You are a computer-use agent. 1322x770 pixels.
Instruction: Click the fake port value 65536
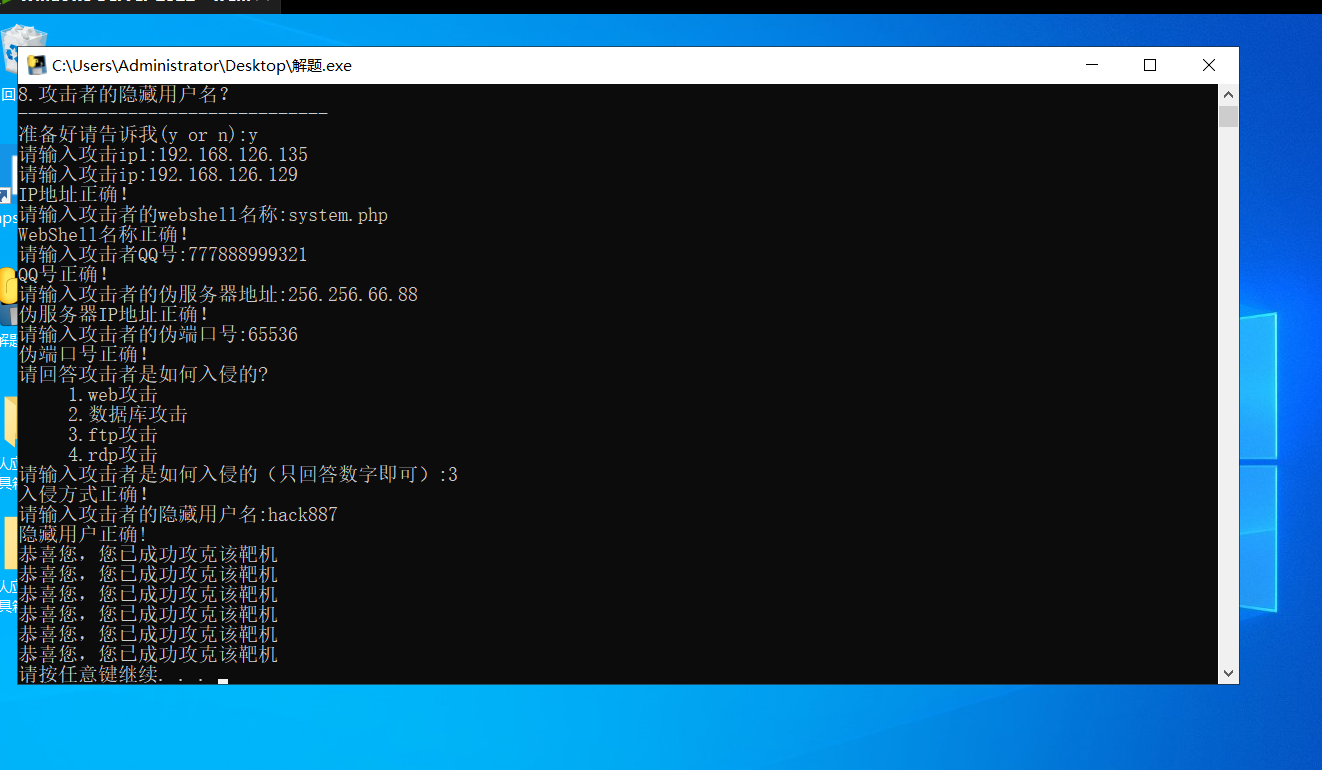(x=273, y=335)
